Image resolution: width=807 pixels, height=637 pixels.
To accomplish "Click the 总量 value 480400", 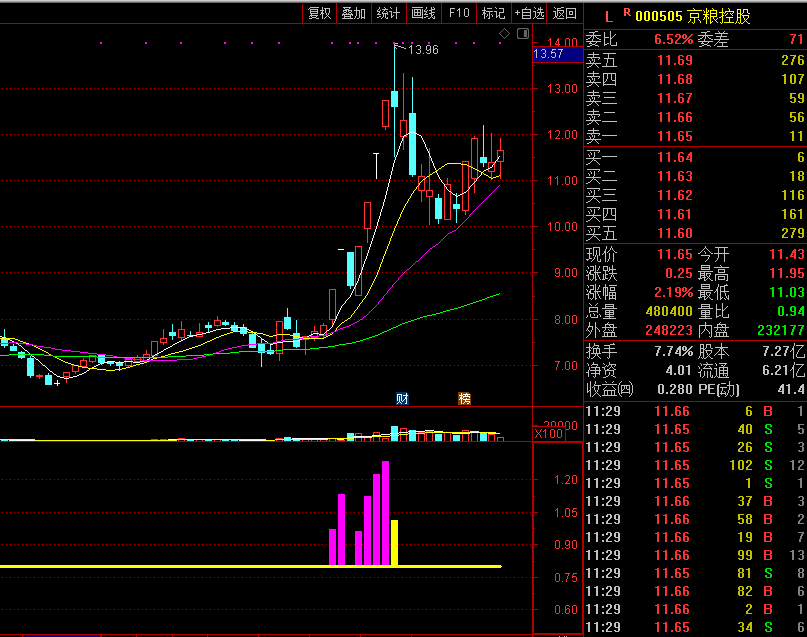I will pos(669,312).
